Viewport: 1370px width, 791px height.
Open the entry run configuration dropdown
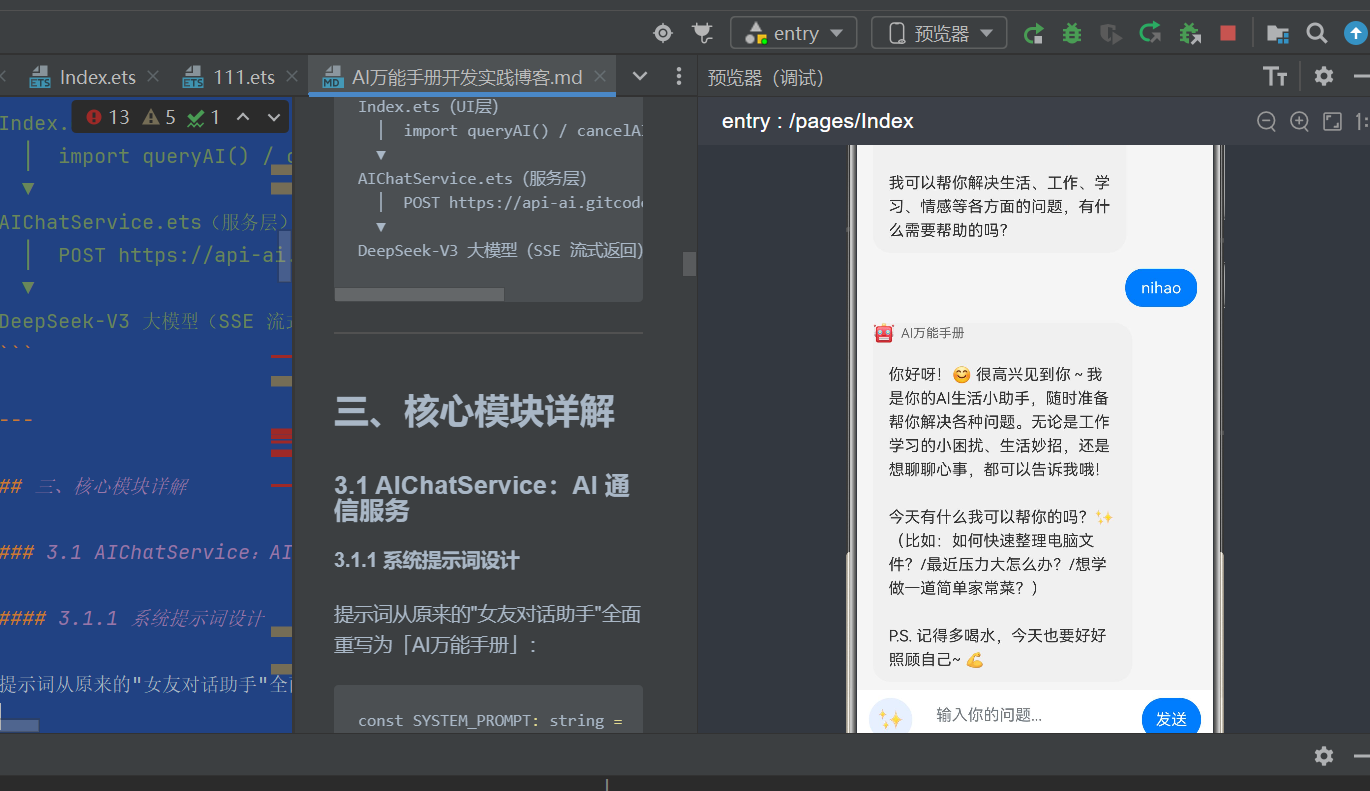[x=794, y=33]
